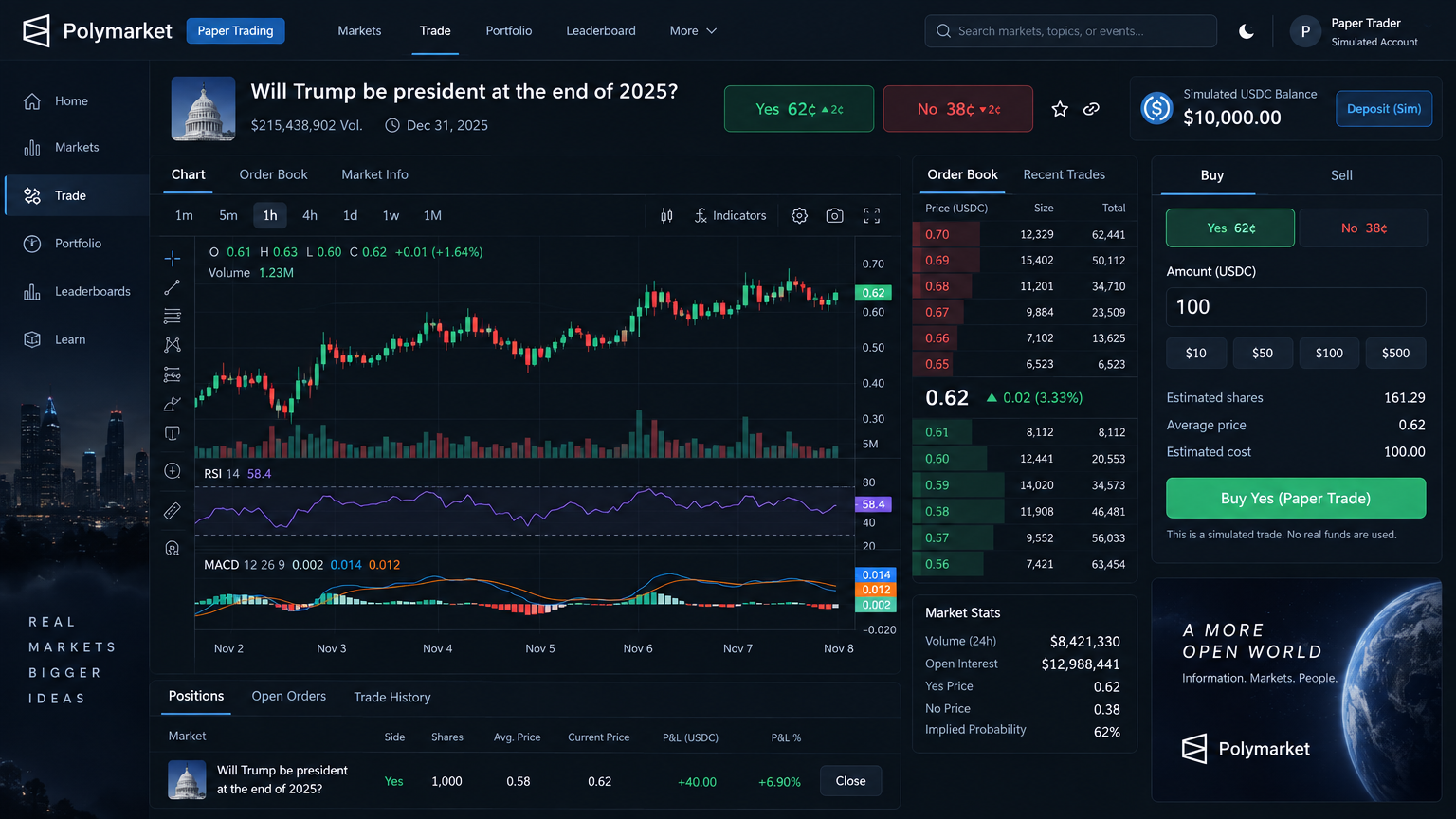The width and height of the screenshot is (1456, 819).
Task: Select the trend line drawing tool
Action: coord(173,287)
